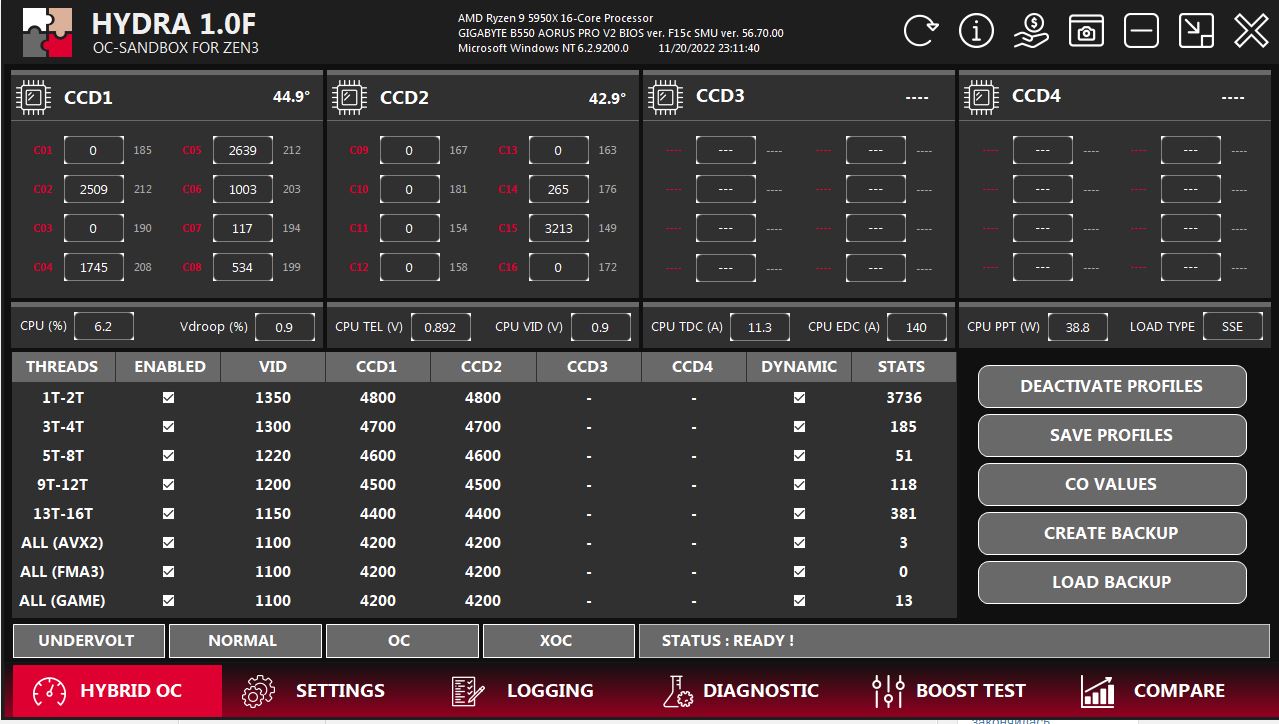The image size is (1279, 724).
Task: Select the XOC preset
Action: click(x=558, y=641)
